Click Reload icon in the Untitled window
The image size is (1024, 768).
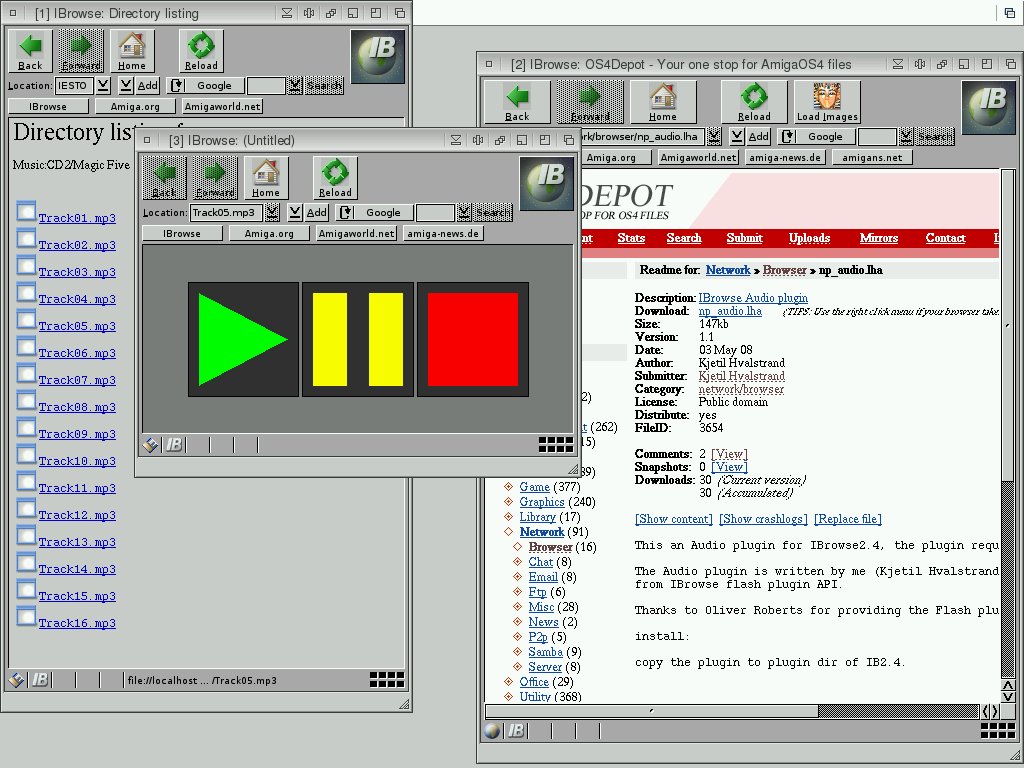tap(335, 177)
